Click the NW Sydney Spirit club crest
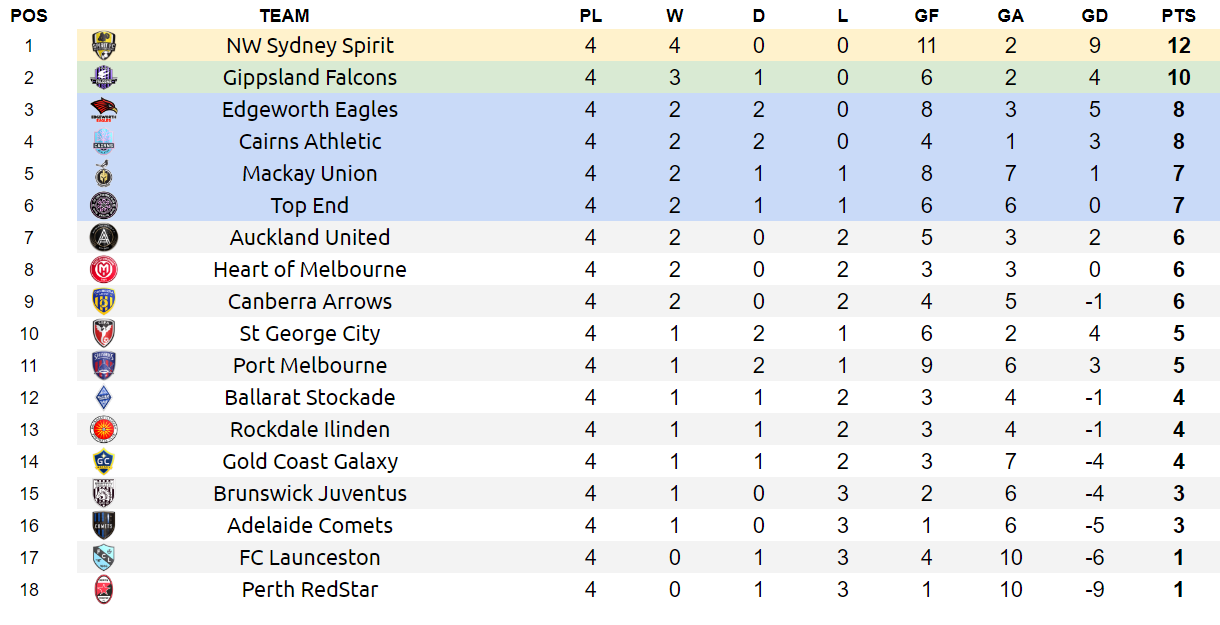Viewport: 1220px width, 625px height. (x=104, y=45)
